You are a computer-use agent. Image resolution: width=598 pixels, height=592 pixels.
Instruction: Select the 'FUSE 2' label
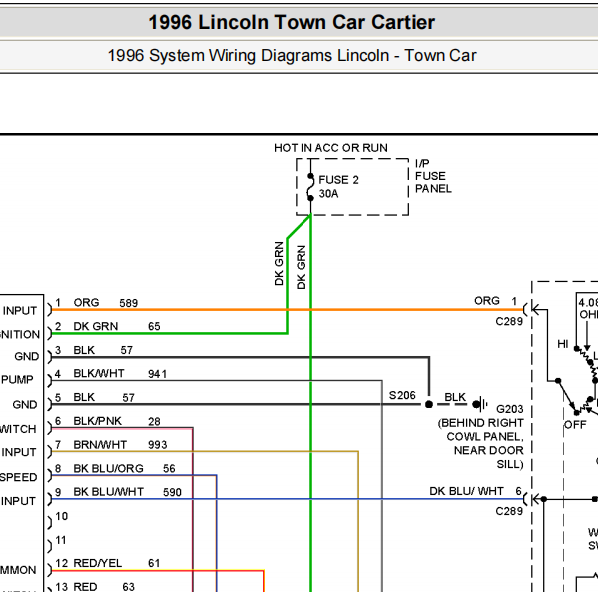point(338,180)
